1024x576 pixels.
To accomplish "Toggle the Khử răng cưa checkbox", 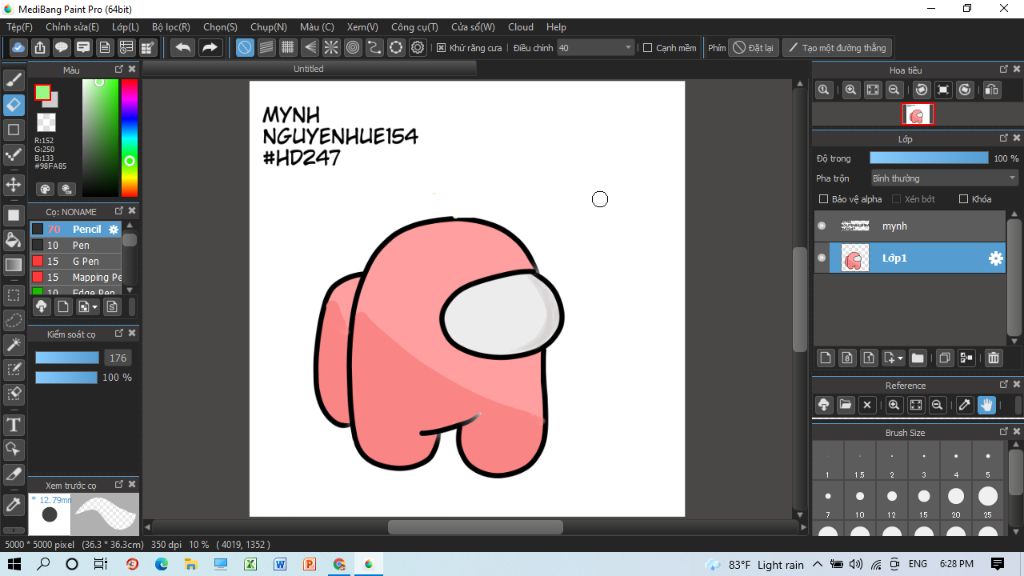I will pos(441,48).
